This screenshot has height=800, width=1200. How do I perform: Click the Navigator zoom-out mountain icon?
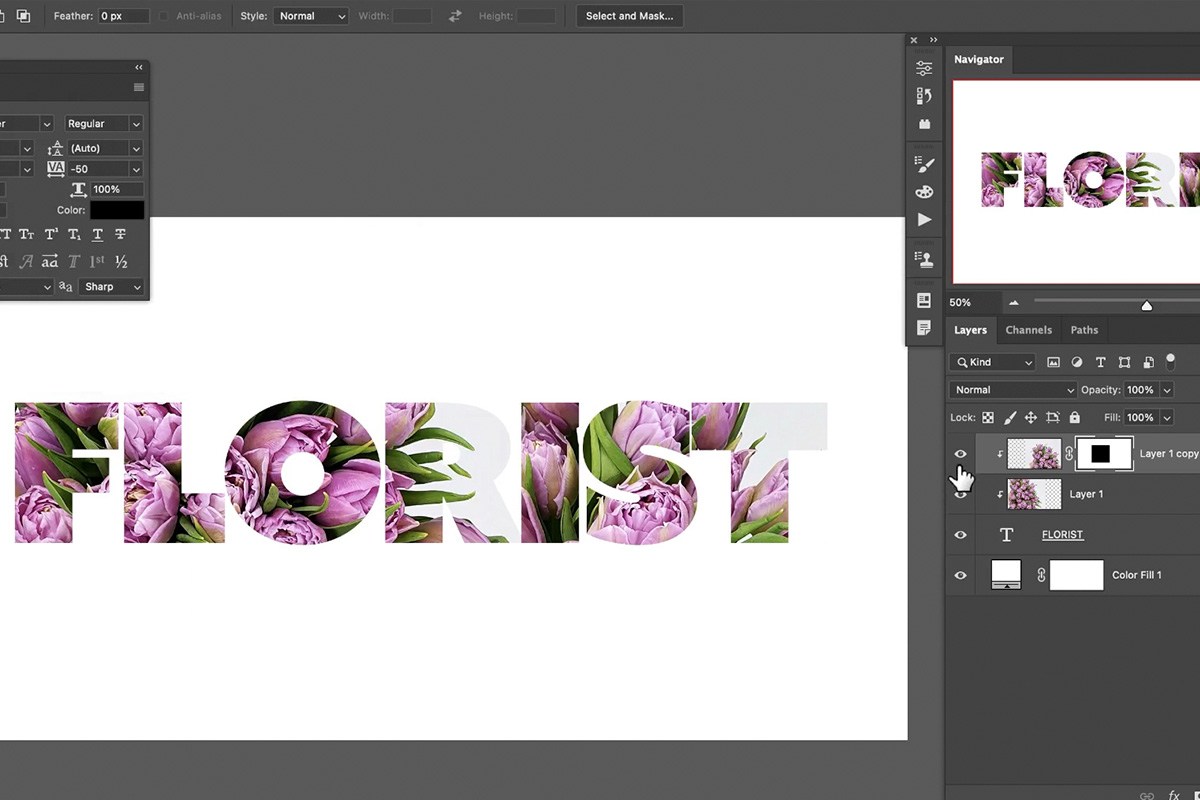(x=1014, y=303)
